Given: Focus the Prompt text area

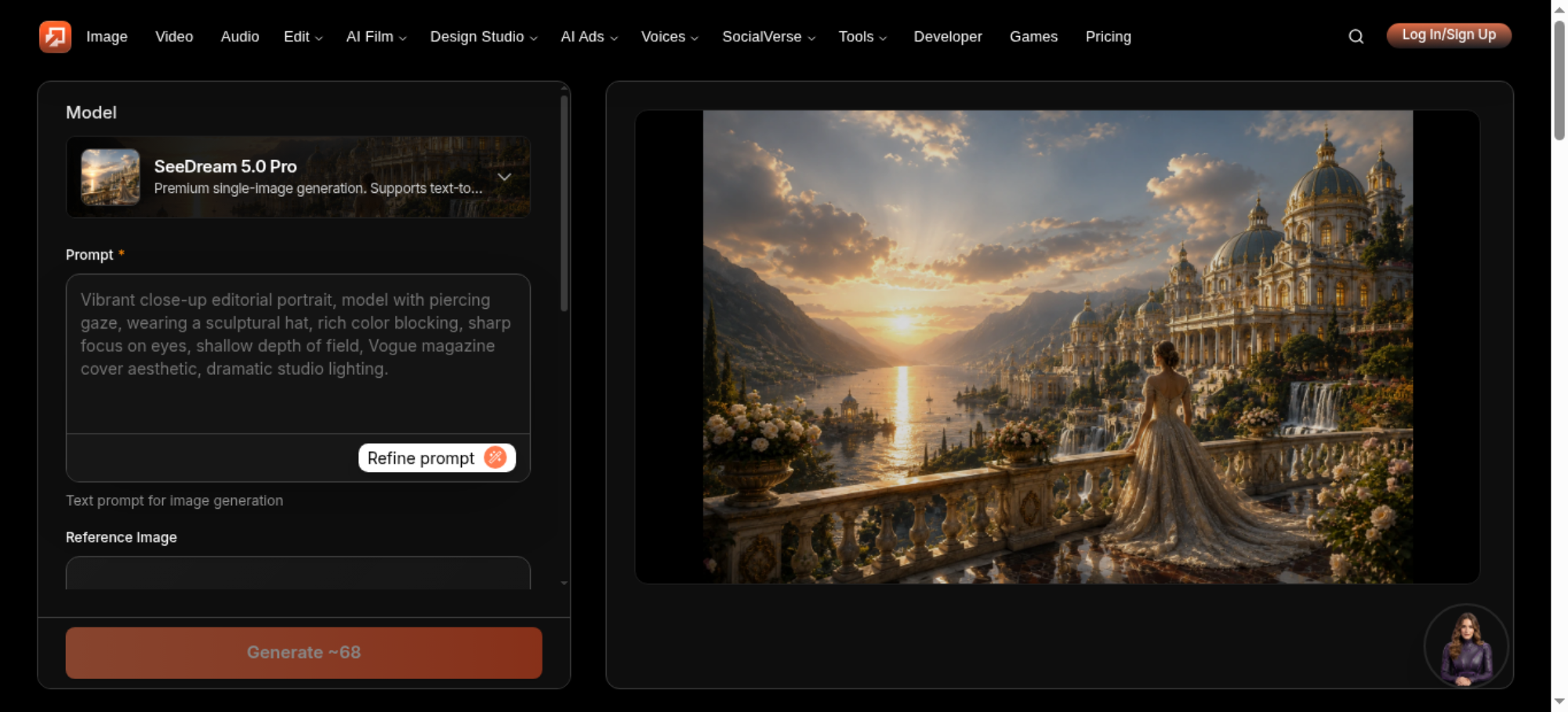Looking at the screenshot, I should [x=298, y=354].
